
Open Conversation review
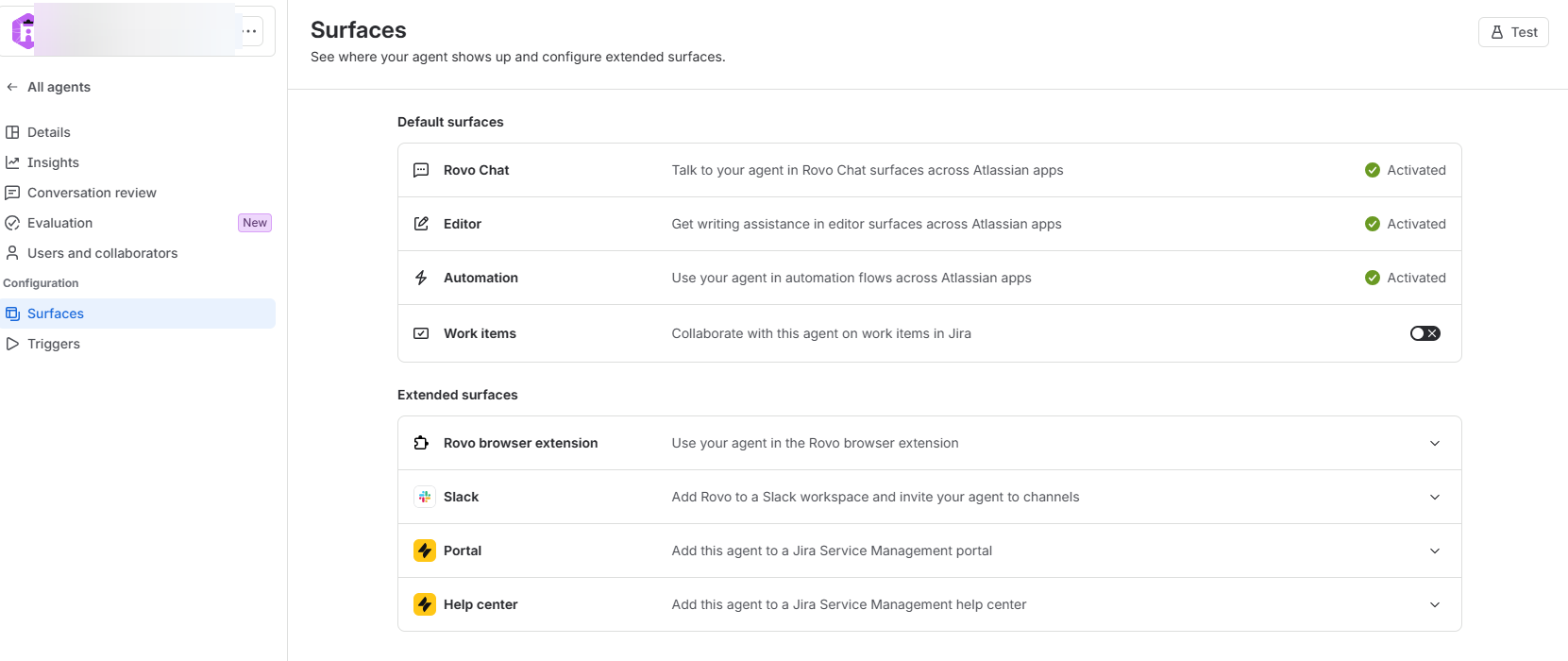click(x=138, y=193)
